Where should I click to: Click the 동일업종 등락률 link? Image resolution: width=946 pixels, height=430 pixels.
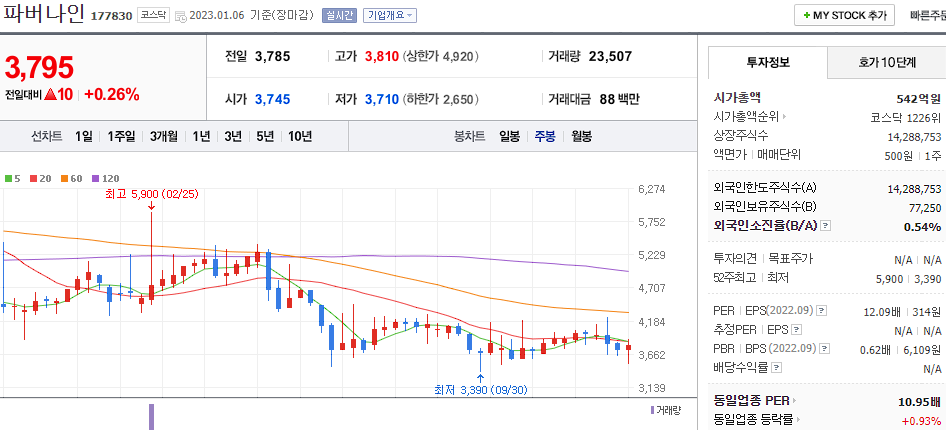754,419
